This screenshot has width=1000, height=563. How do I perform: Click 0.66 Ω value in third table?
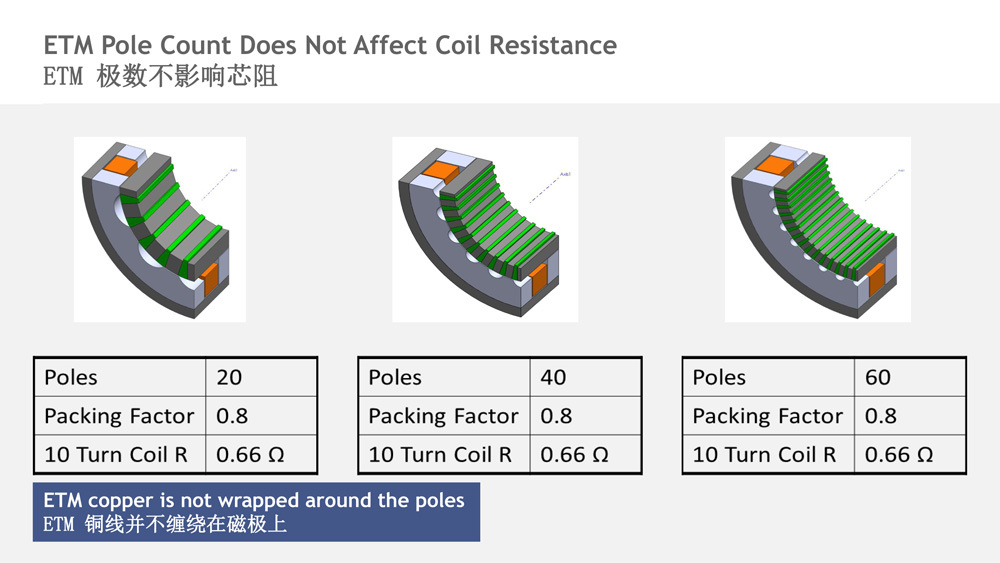coord(899,455)
